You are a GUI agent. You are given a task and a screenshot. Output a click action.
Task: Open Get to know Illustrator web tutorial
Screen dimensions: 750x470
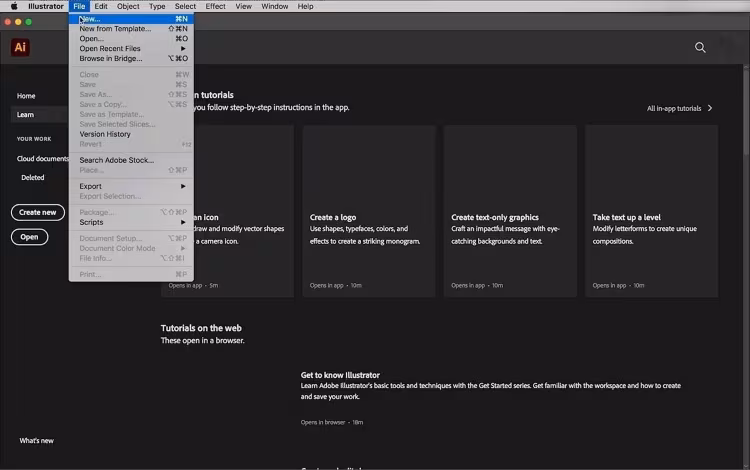[x=340, y=375]
